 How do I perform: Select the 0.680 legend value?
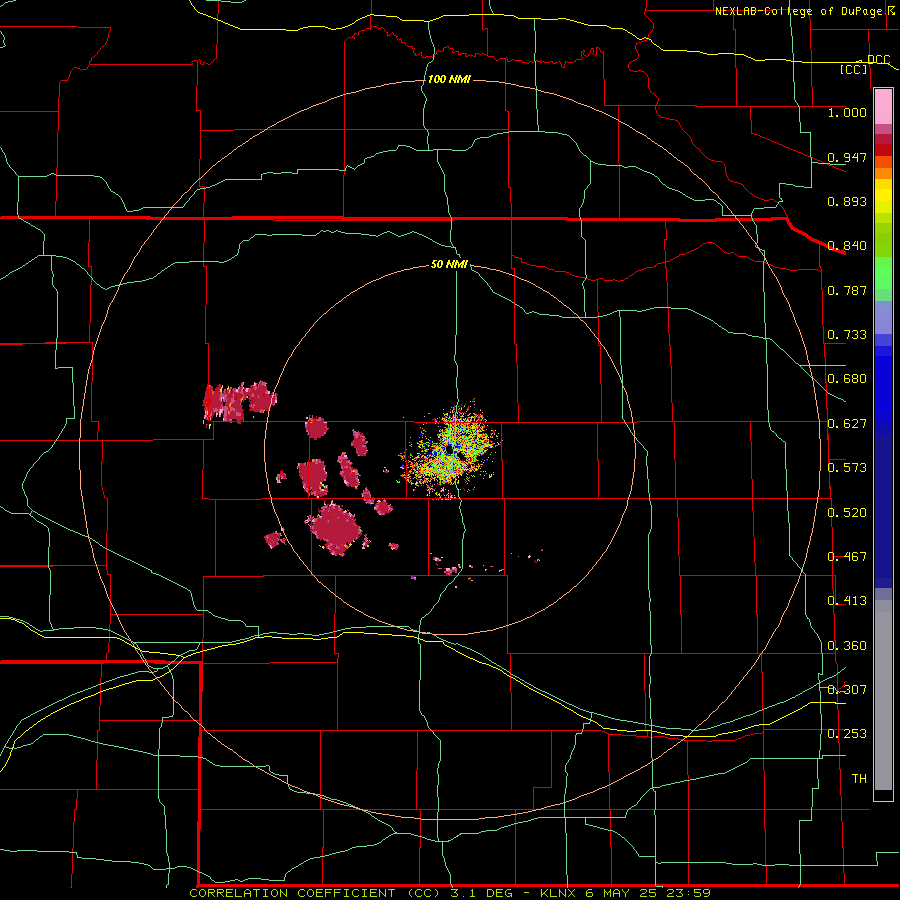click(847, 379)
